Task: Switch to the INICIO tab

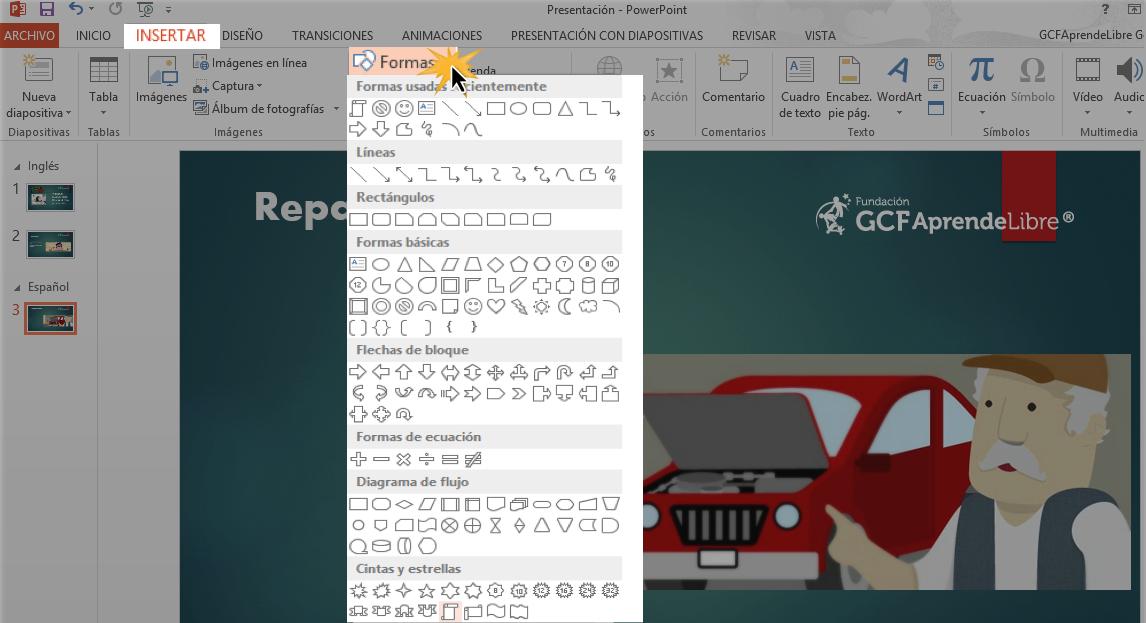Action: click(x=94, y=35)
